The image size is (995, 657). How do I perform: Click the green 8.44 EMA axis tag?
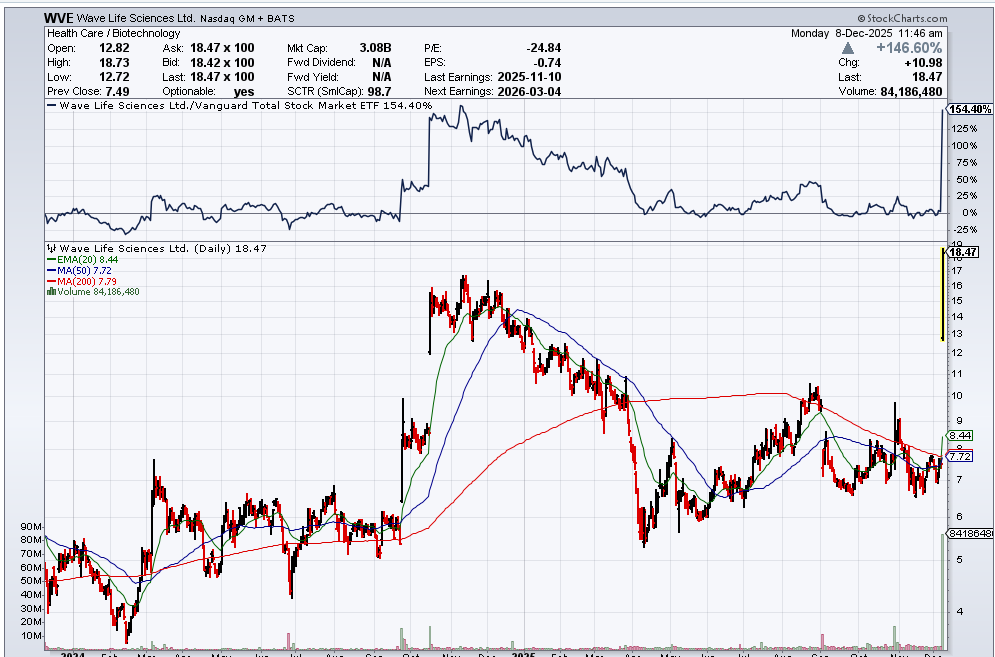959,435
